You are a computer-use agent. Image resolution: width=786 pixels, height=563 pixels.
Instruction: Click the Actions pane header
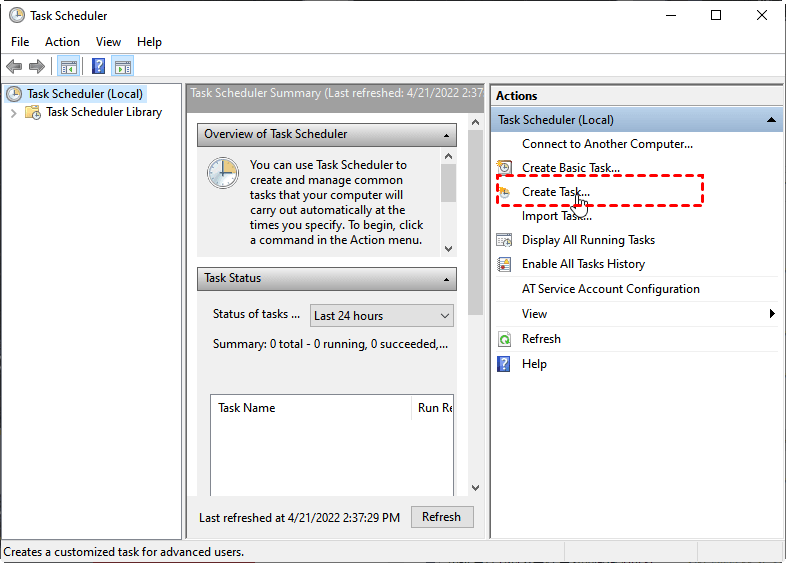(x=637, y=96)
